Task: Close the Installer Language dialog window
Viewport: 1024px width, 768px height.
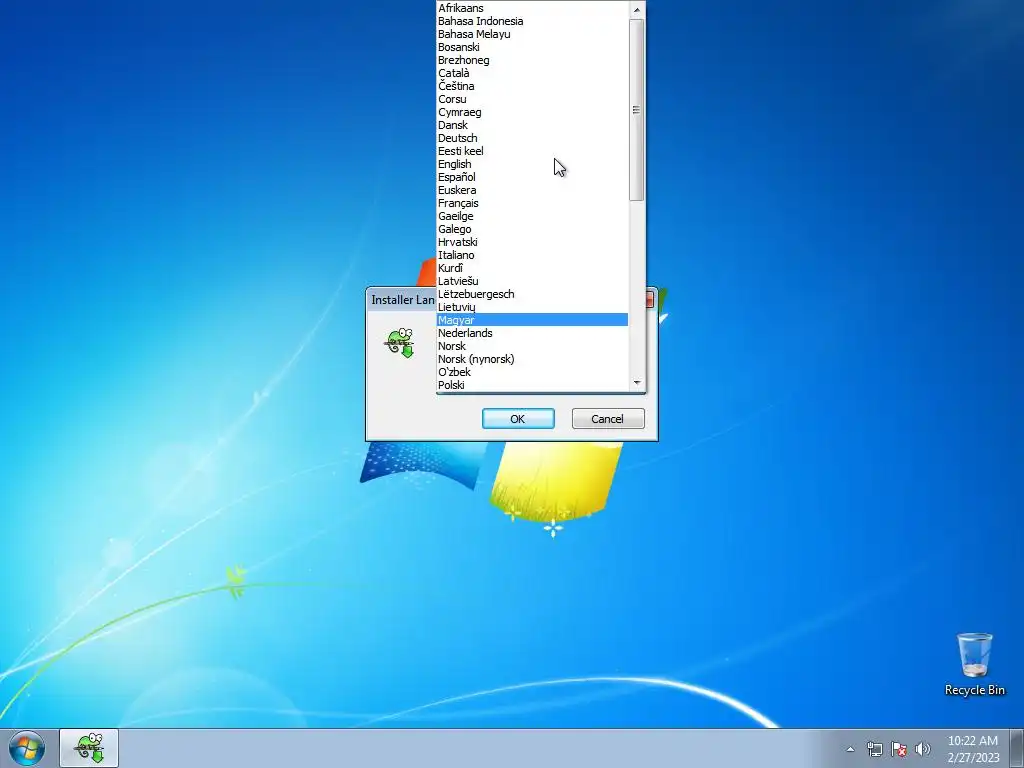Action: (x=649, y=300)
